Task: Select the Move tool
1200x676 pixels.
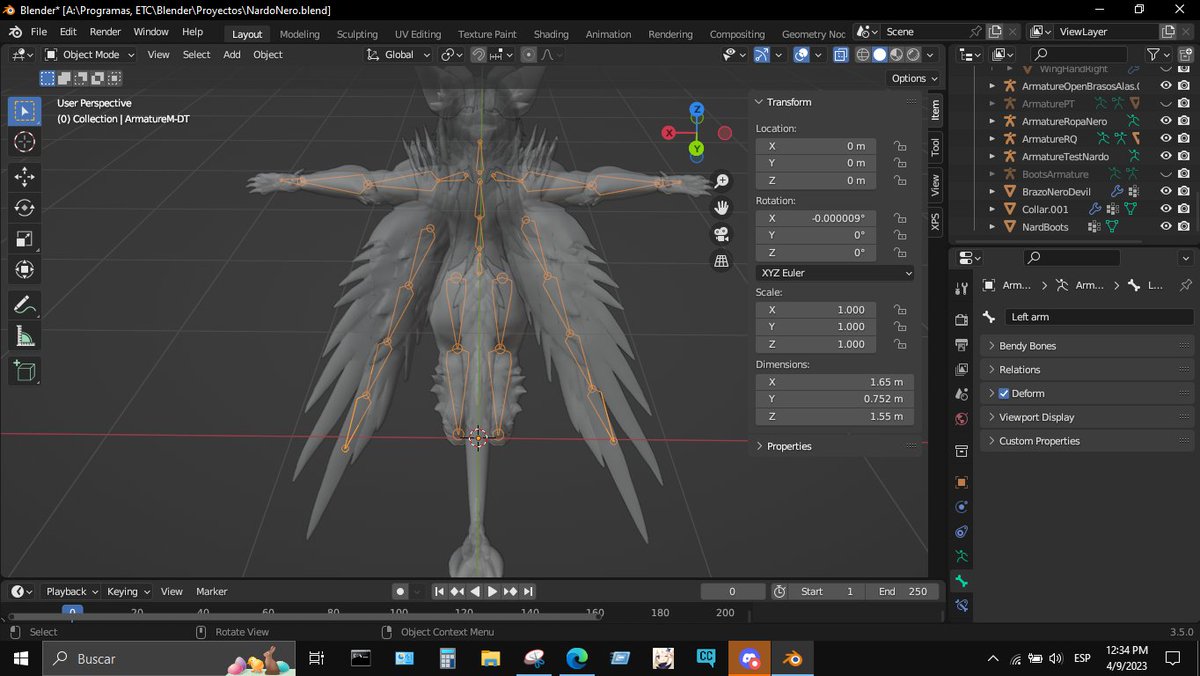Action: (25, 177)
